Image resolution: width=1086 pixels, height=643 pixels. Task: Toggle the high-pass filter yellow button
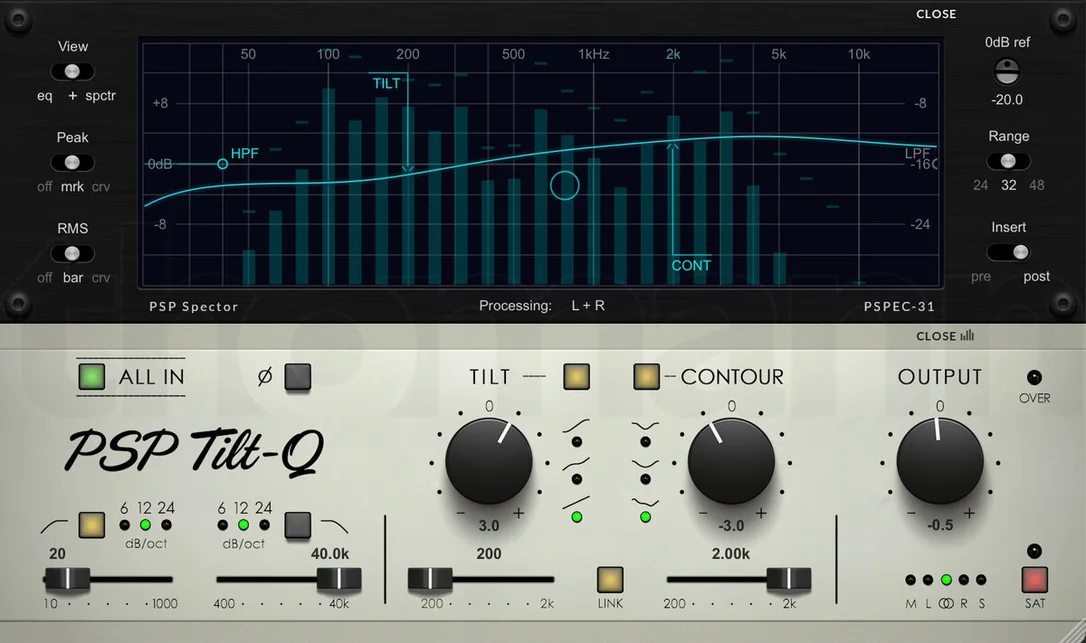pyautogui.click(x=91, y=525)
